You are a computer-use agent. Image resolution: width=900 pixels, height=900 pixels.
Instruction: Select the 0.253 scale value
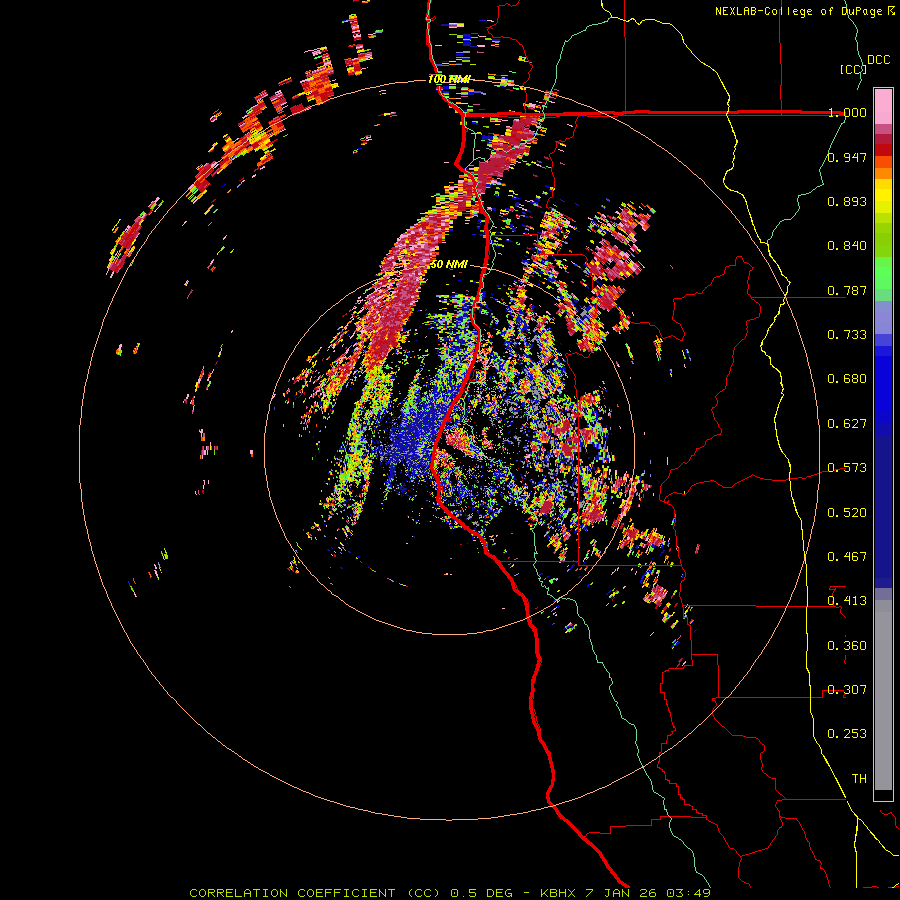(847, 734)
